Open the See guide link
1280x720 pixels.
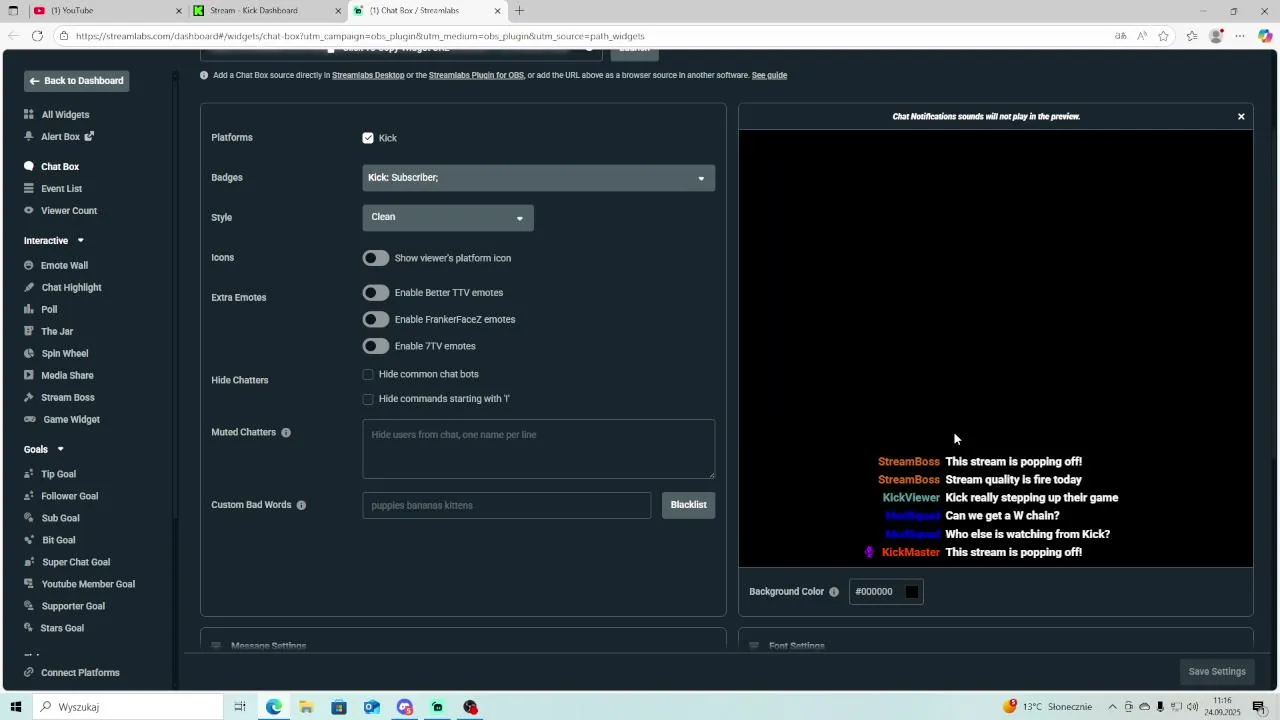click(x=769, y=76)
